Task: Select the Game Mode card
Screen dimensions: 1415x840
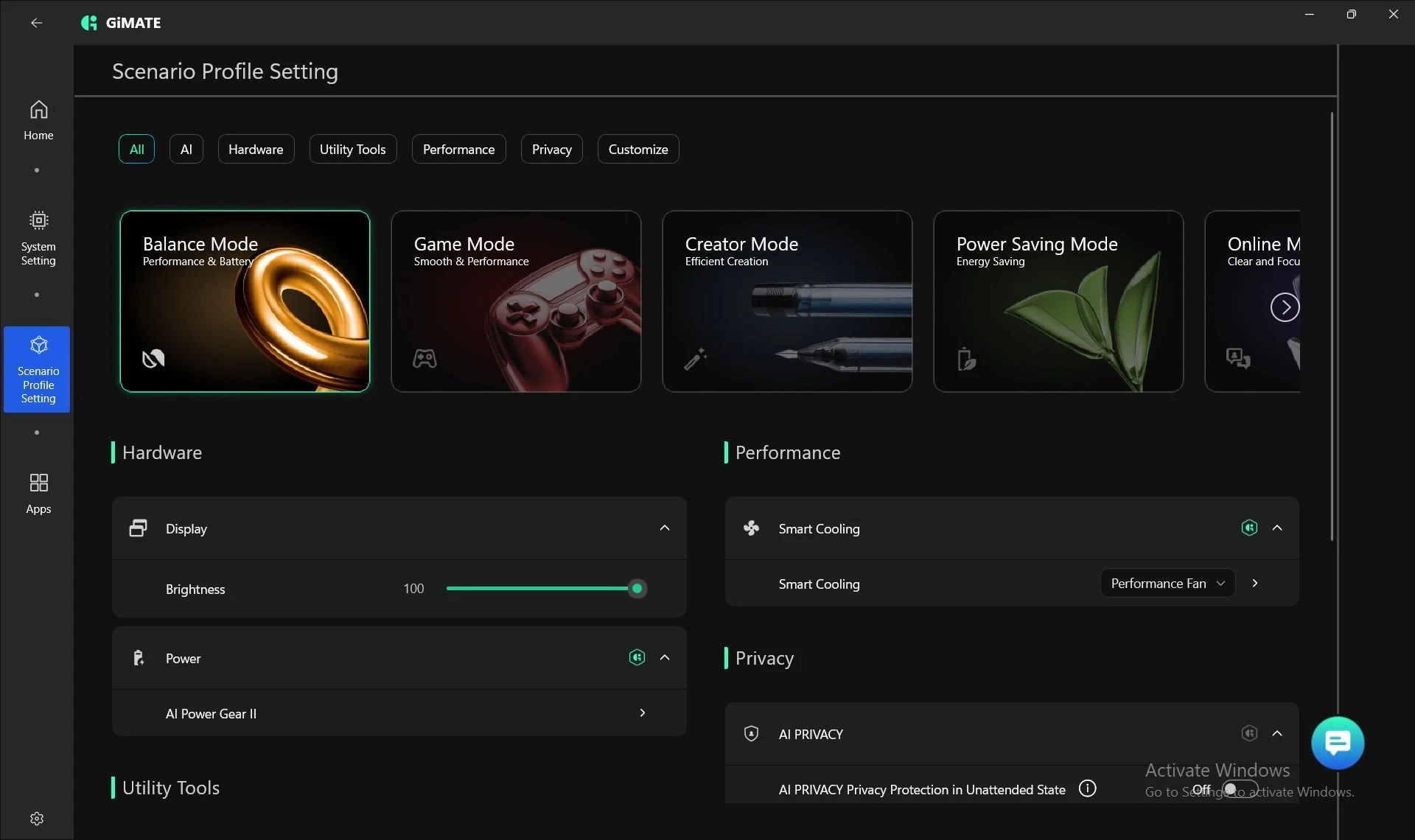Action: pos(516,301)
